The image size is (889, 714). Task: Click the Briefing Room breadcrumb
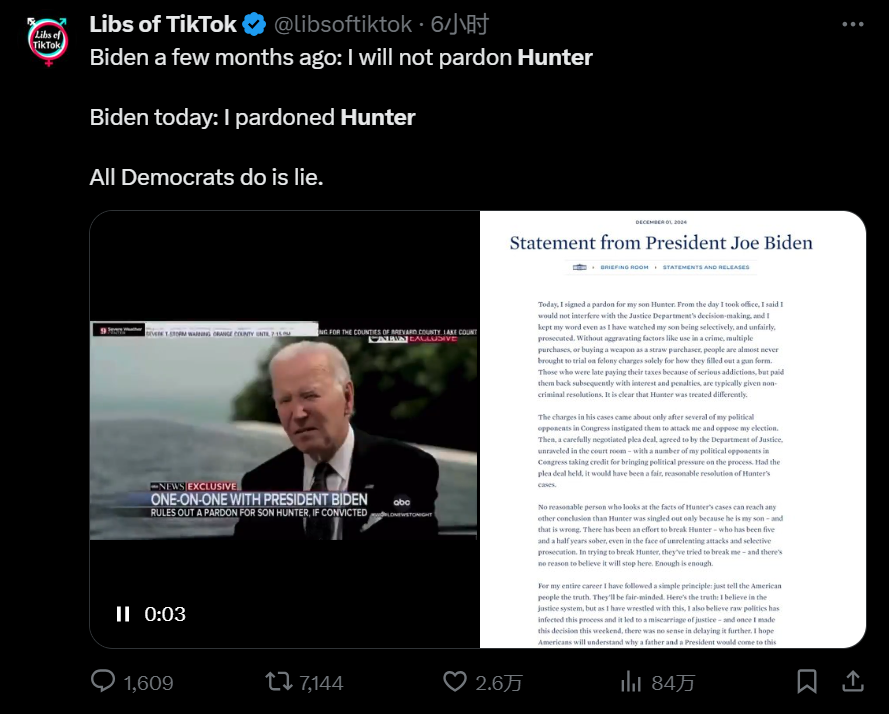[x=624, y=267]
